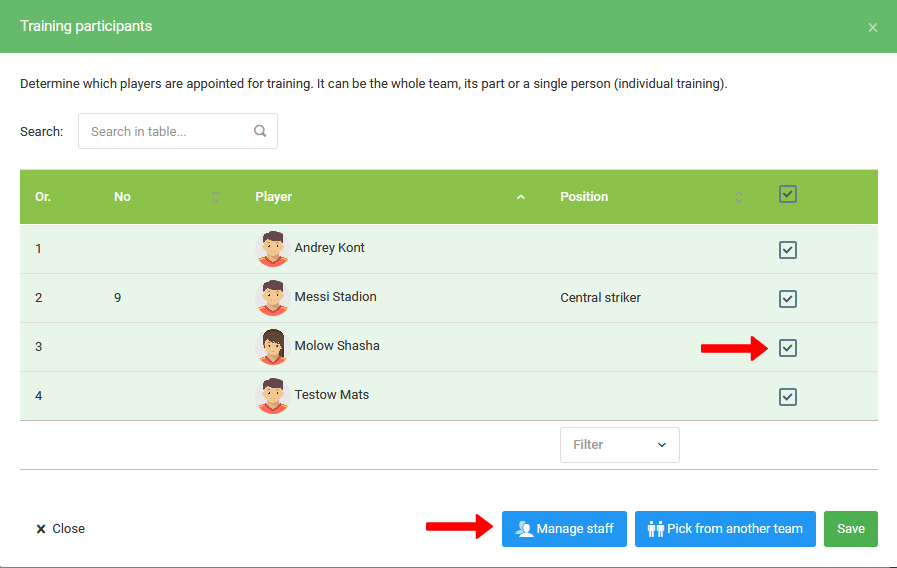Toggle the select-all header checkbox
897x568 pixels.
(788, 195)
